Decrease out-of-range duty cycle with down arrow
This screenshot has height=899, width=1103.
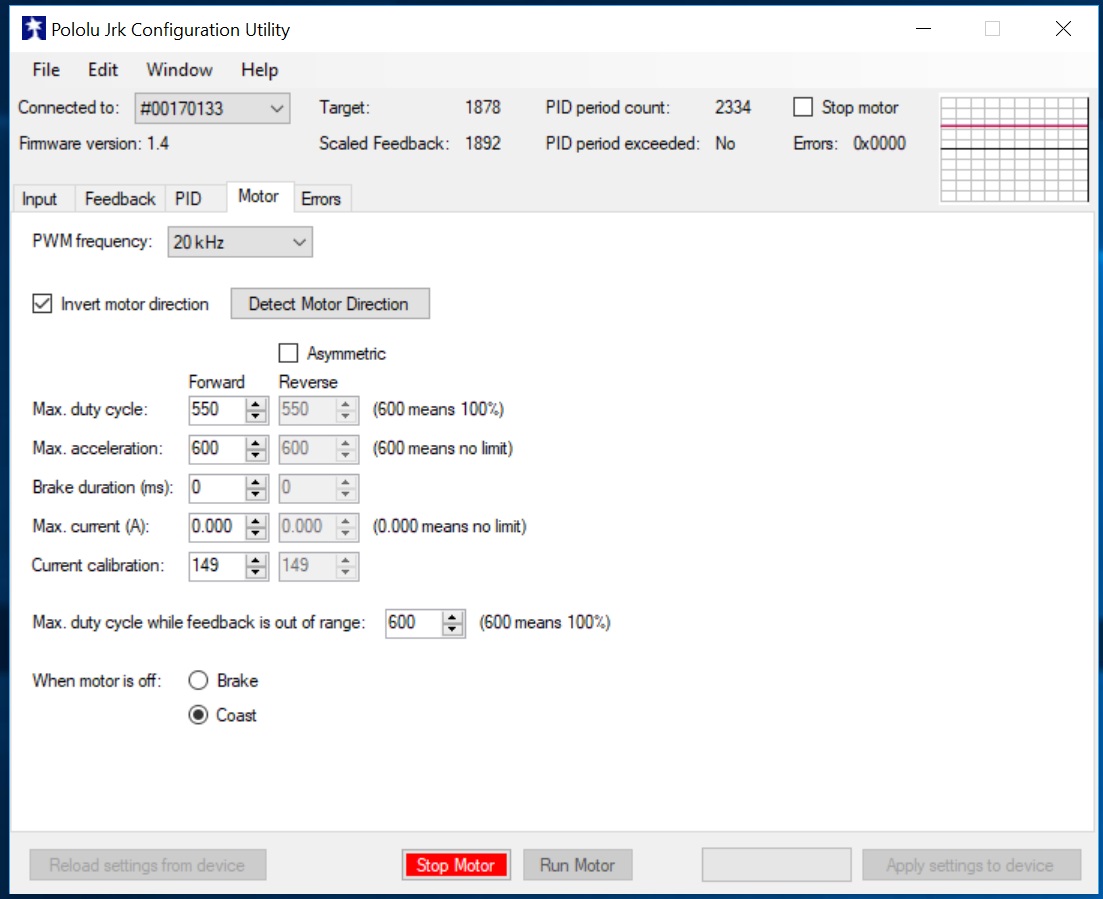pyautogui.click(x=452, y=629)
